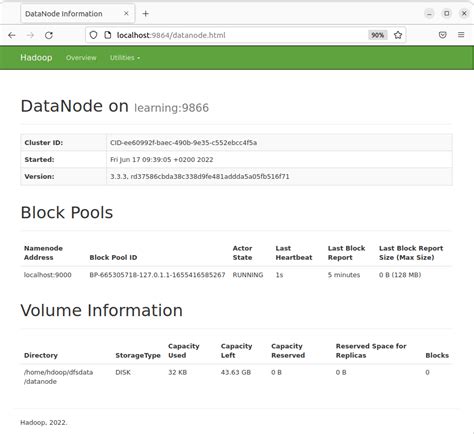This screenshot has height=434, width=474.
Task: Go back to the previous page
Action: coord(12,35)
